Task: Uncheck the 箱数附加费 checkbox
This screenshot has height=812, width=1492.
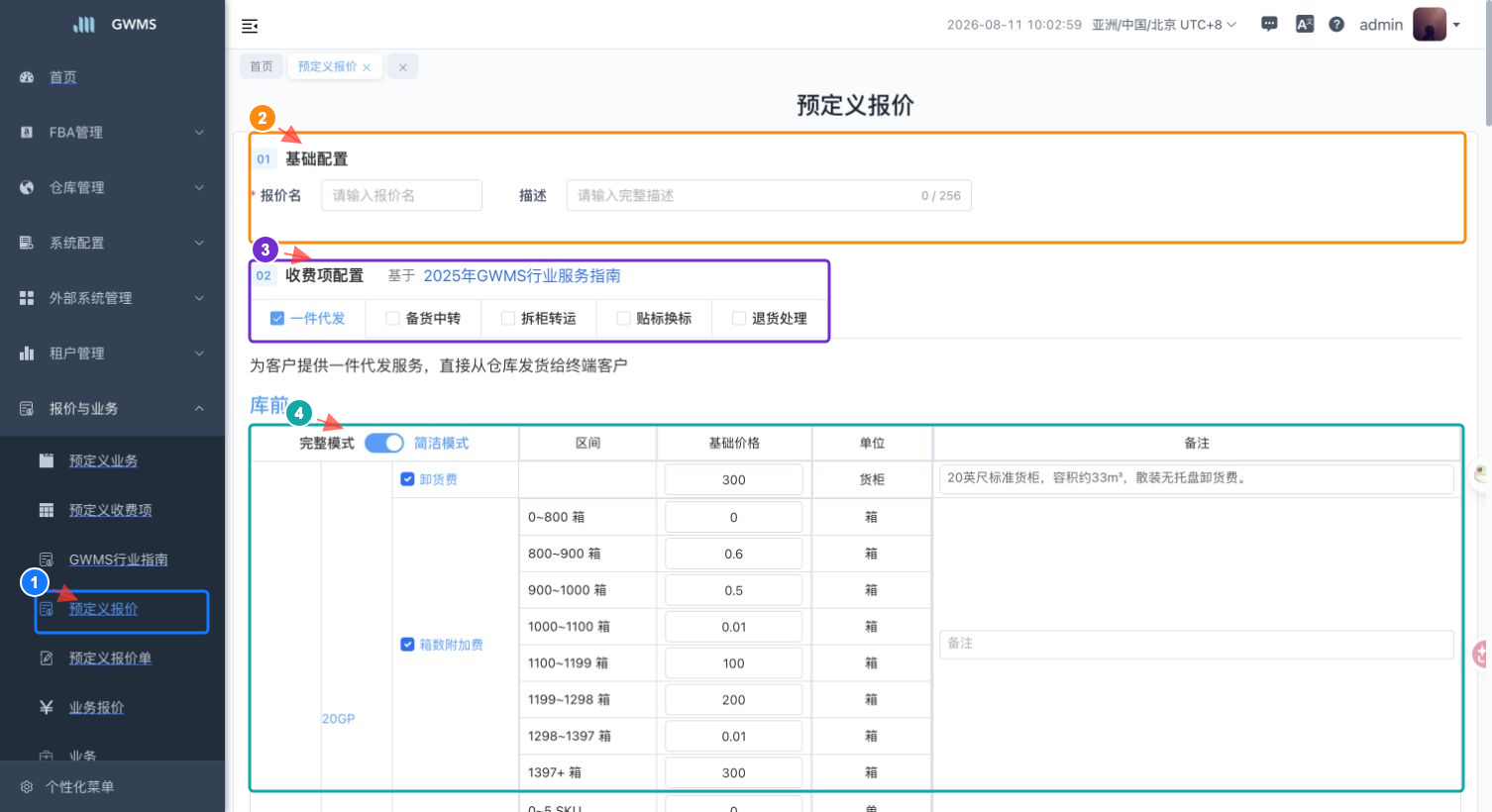Action: [x=407, y=645]
